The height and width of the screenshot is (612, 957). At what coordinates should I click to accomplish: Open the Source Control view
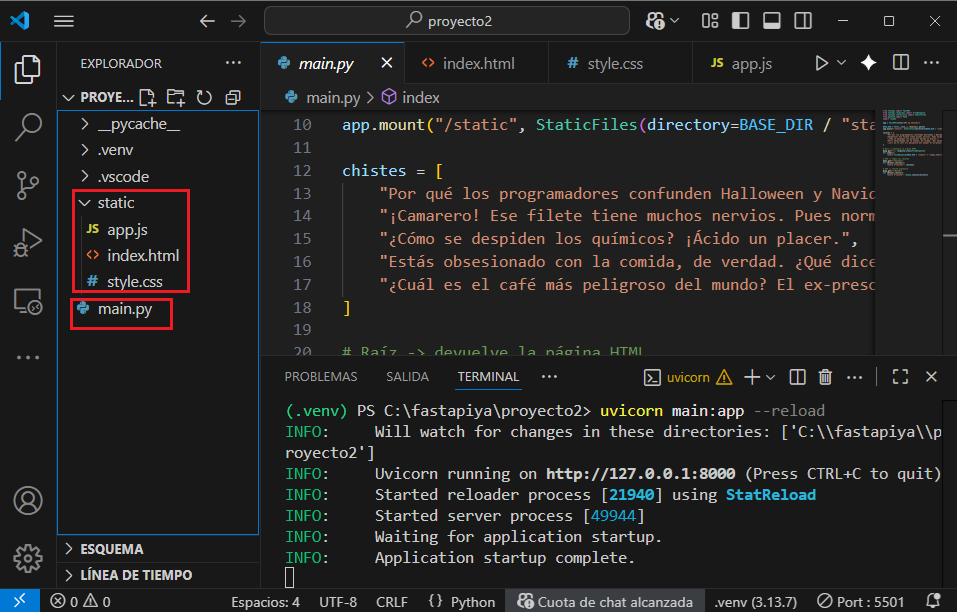pyautogui.click(x=27, y=185)
